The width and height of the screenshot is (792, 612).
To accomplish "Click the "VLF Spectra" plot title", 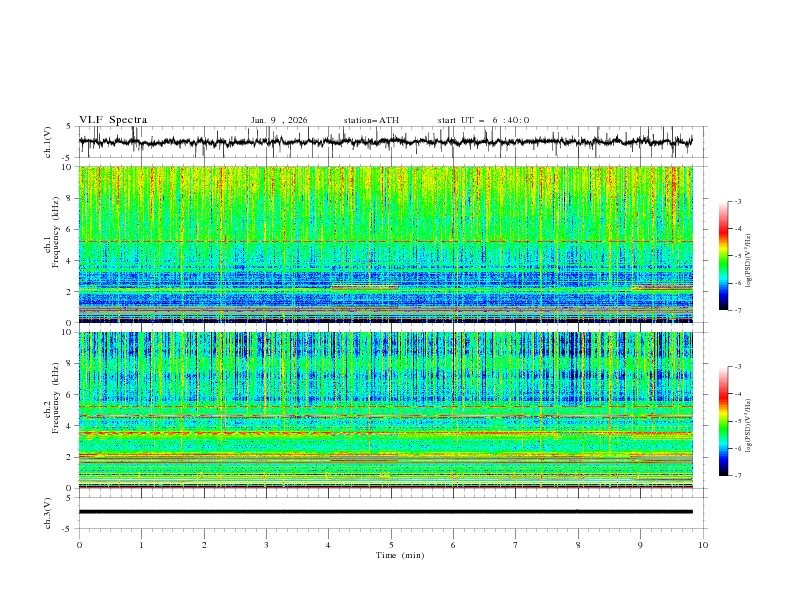I will coord(113,120).
